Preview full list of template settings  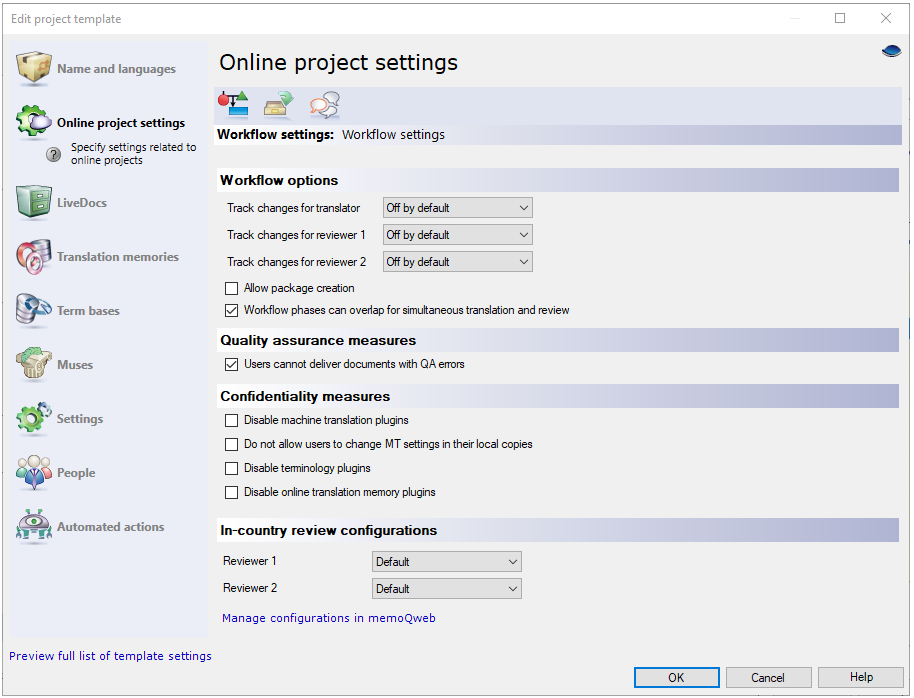pos(110,655)
